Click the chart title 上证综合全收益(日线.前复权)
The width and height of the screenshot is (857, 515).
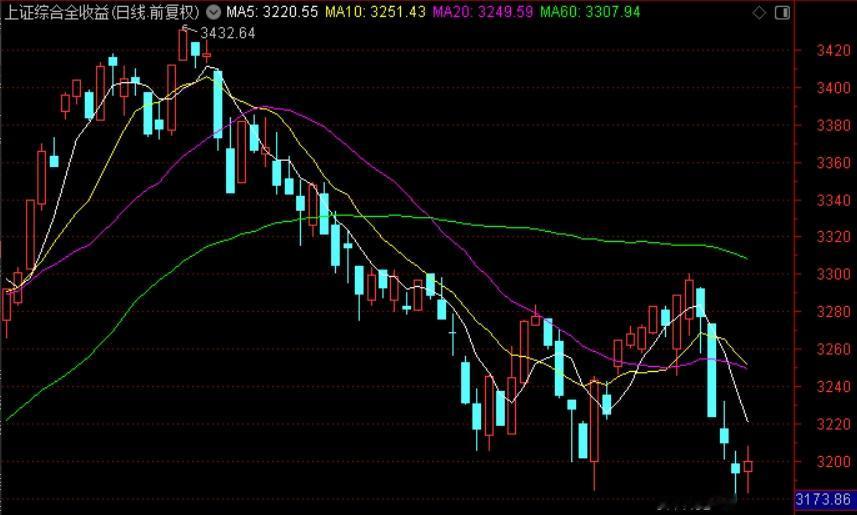[x=102, y=12]
